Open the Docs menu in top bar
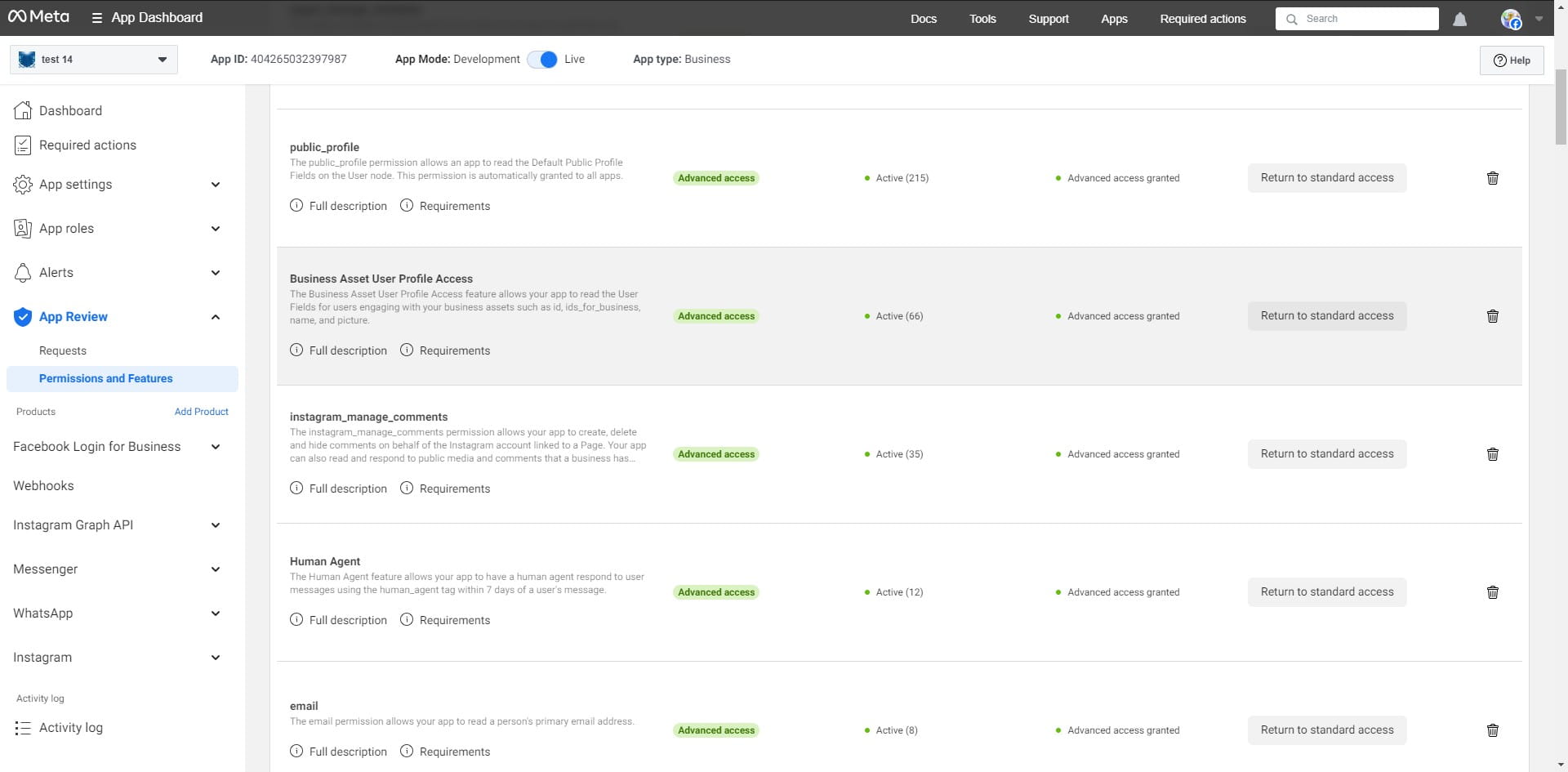The width and height of the screenshot is (1568, 772). coord(923,19)
